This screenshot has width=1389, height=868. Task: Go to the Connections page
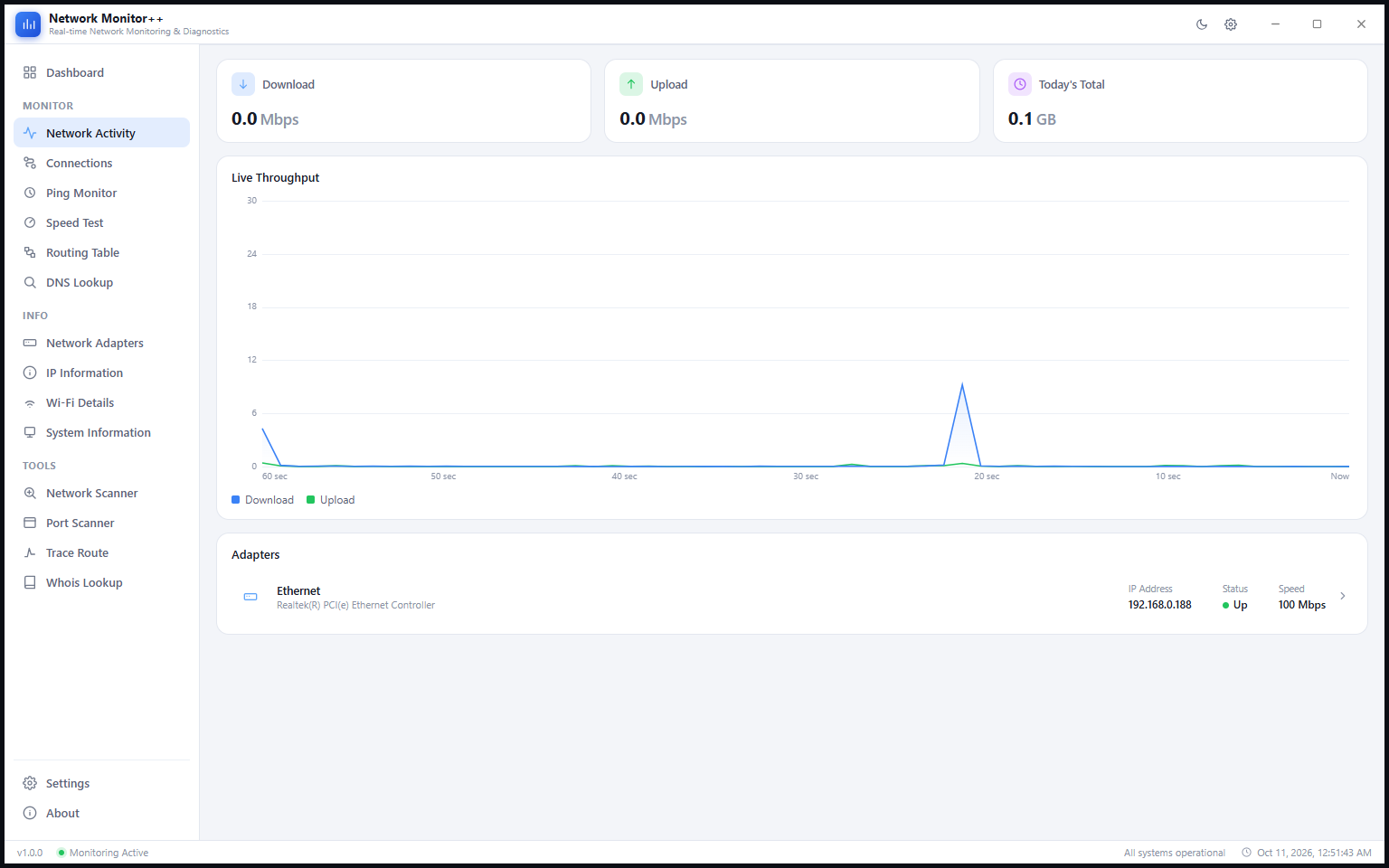coord(101,163)
